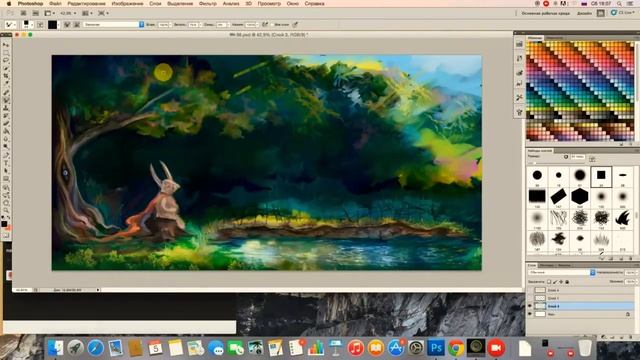Show the hidden Слой 1 layer

(x=530, y=298)
